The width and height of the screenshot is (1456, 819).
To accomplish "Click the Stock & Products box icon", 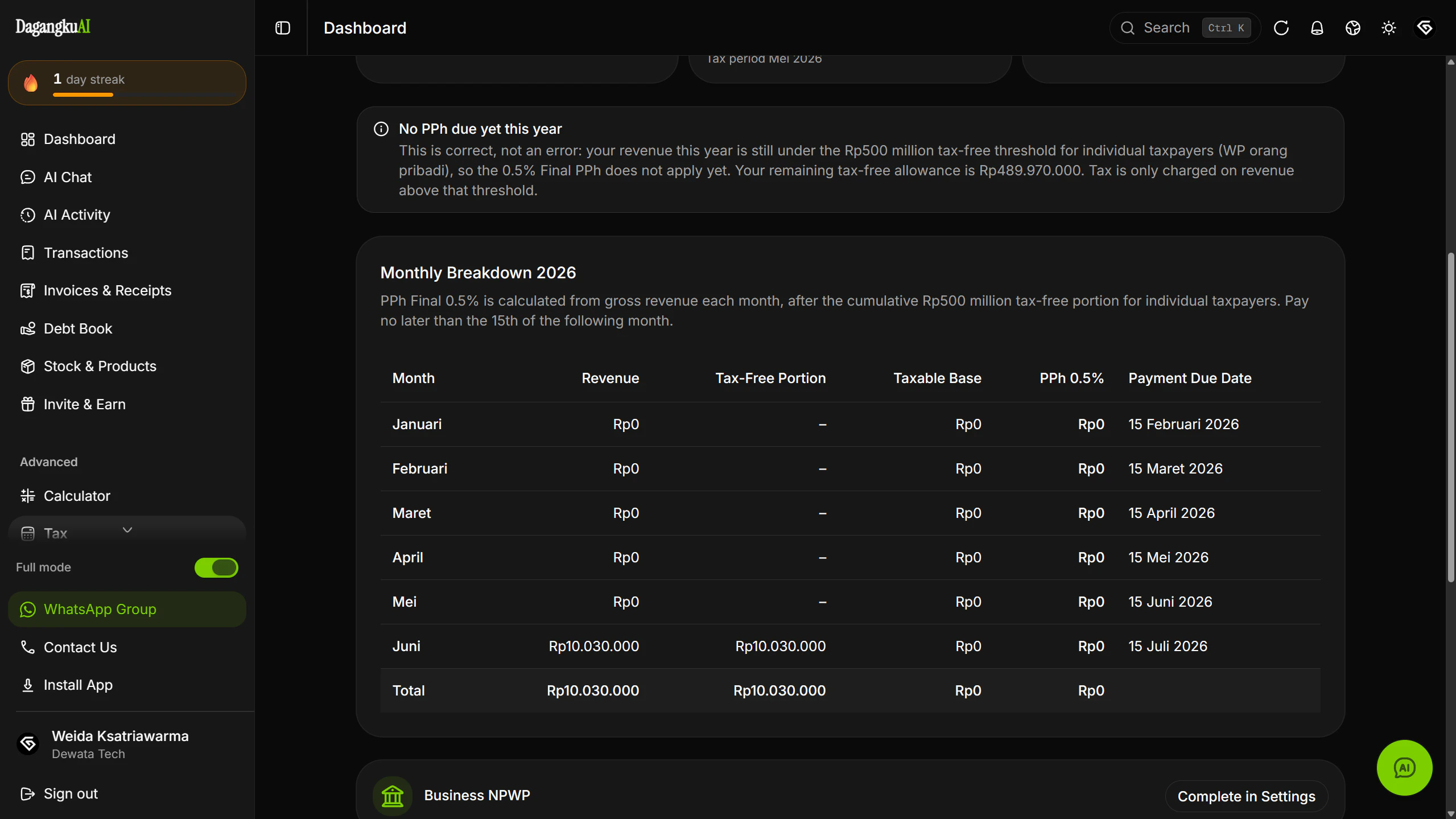I will pyautogui.click(x=28, y=367).
